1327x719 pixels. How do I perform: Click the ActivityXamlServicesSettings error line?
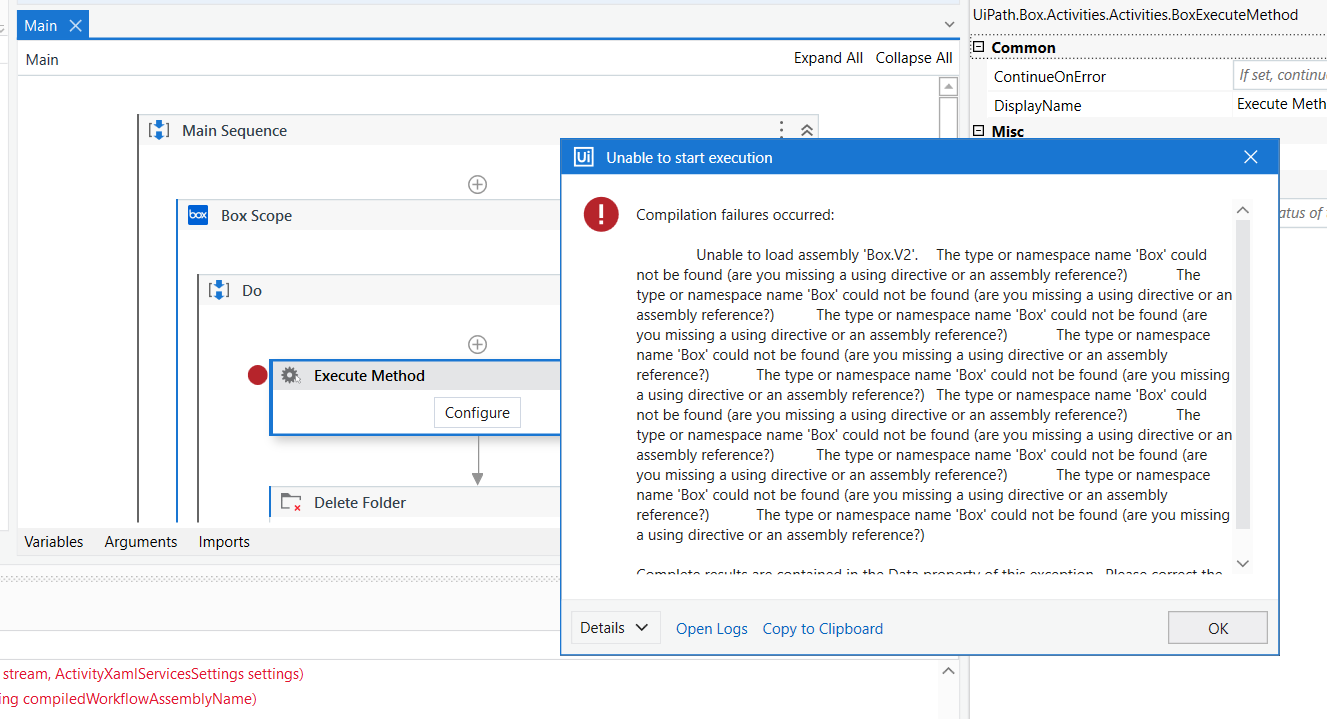pyautogui.click(x=152, y=674)
